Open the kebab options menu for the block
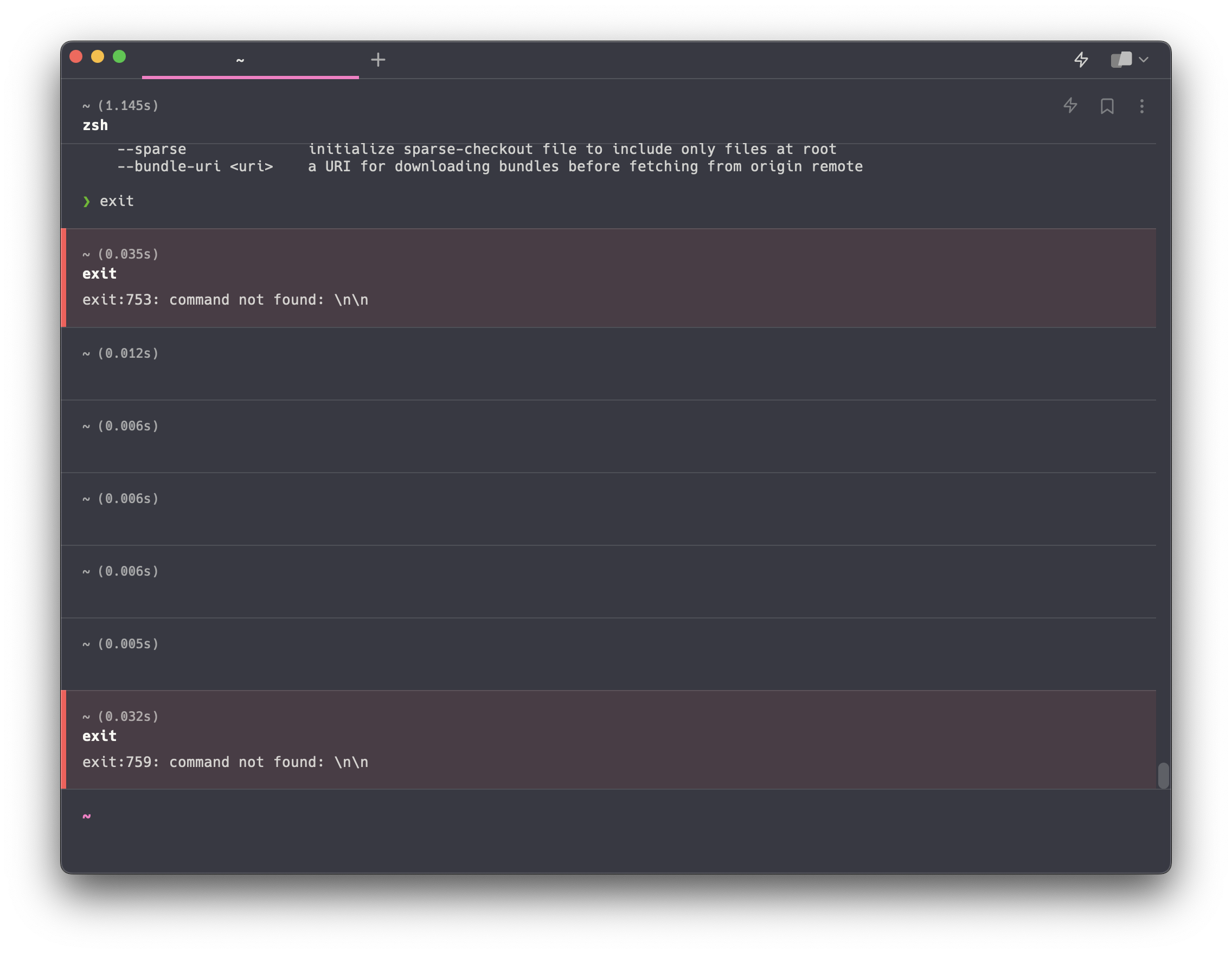This screenshot has width=1232, height=954. coord(1143,106)
